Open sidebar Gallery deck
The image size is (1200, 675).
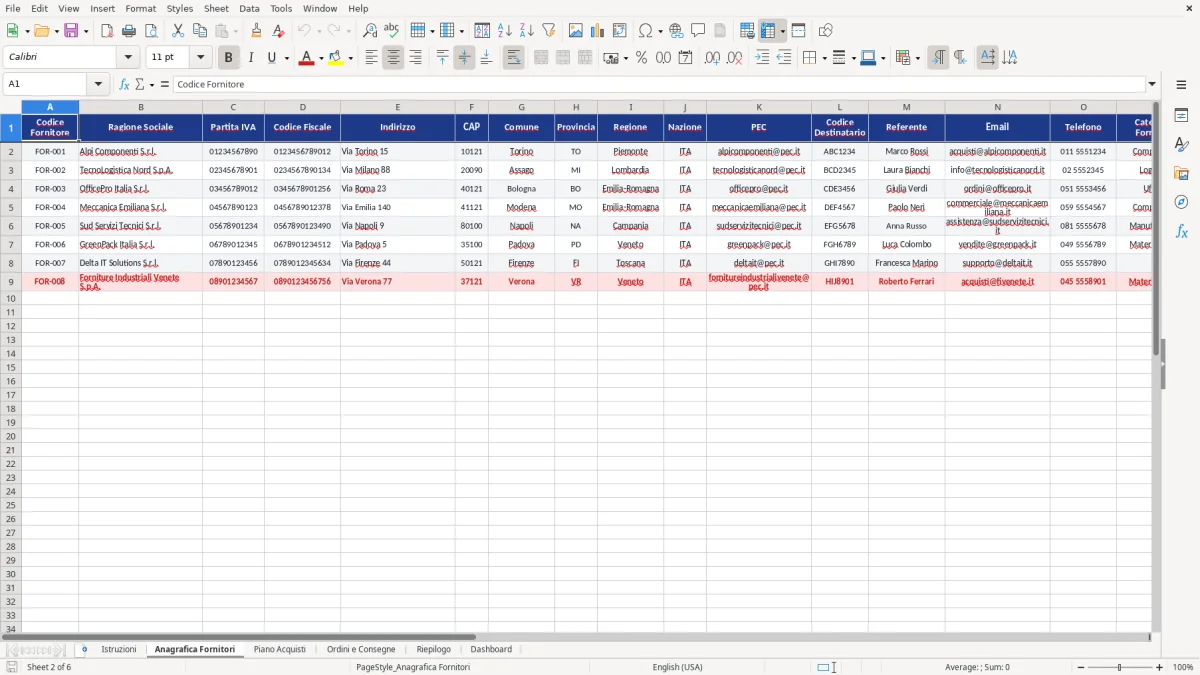tap(1181, 174)
